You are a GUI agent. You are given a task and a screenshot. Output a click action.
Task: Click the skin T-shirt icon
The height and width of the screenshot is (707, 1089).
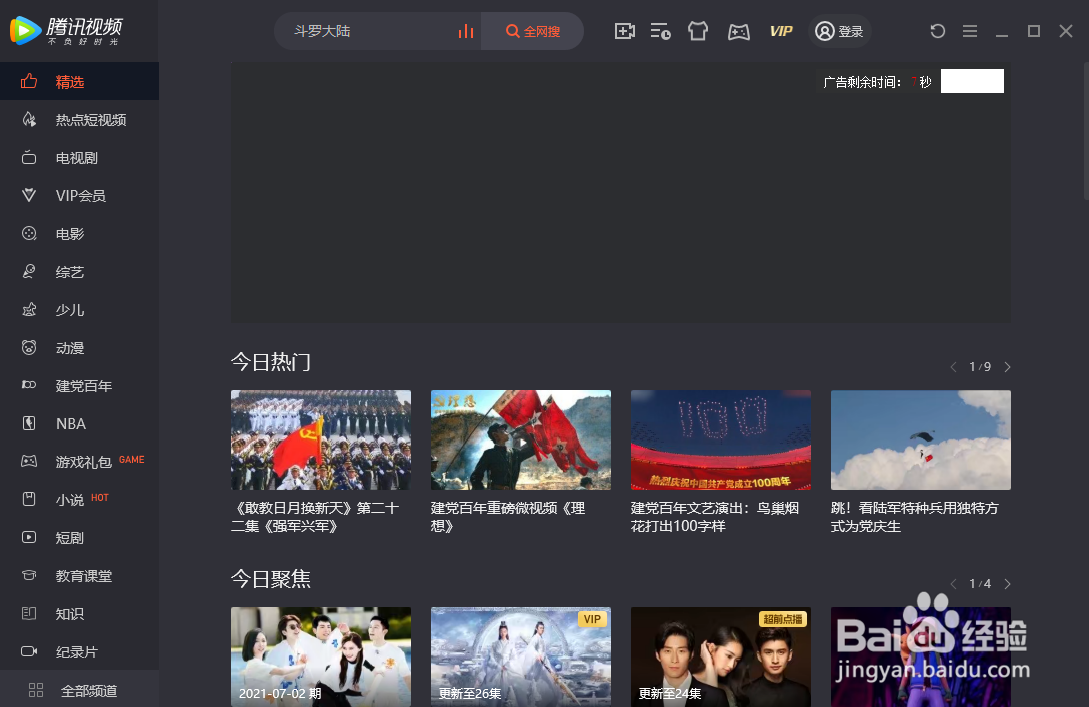(x=698, y=31)
